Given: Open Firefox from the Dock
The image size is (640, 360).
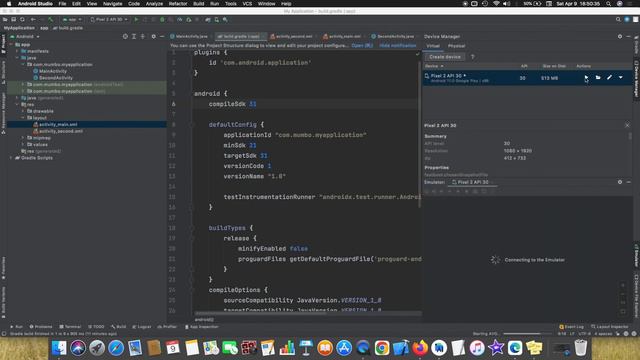Looking at the screenshot, I should (420, 348).
